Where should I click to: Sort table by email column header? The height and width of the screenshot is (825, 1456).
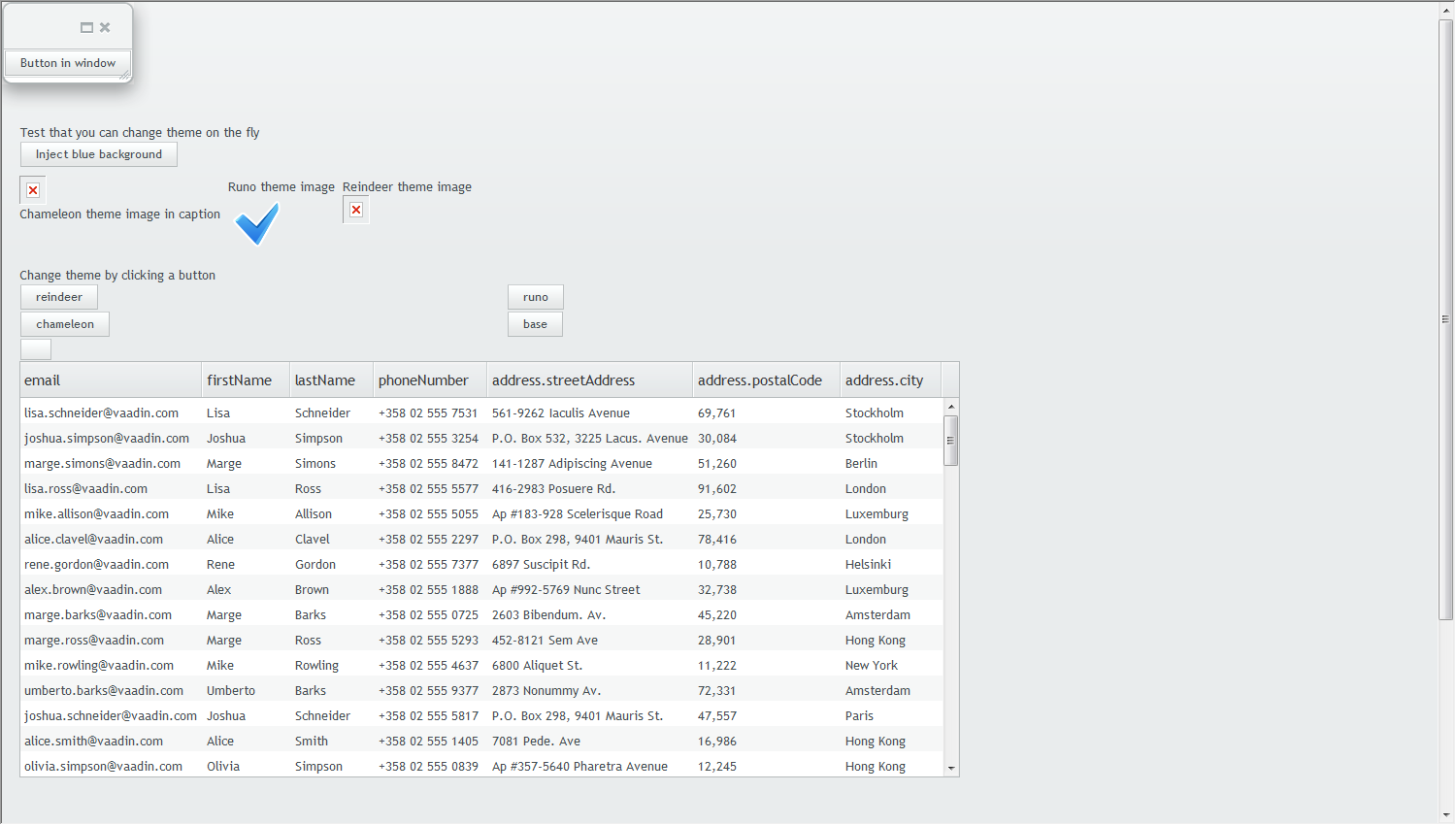pos(111,380)
